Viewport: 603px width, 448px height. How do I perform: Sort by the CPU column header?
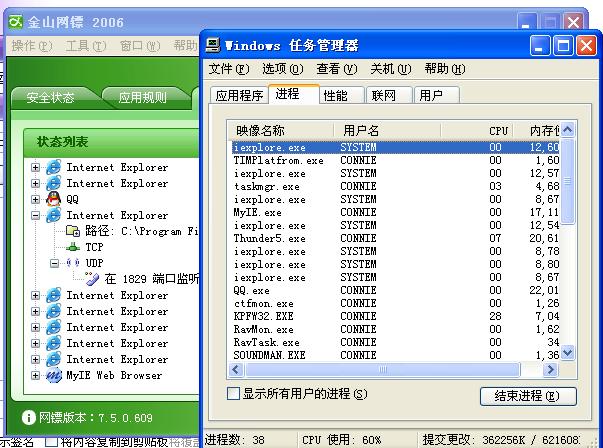(477, 131)
